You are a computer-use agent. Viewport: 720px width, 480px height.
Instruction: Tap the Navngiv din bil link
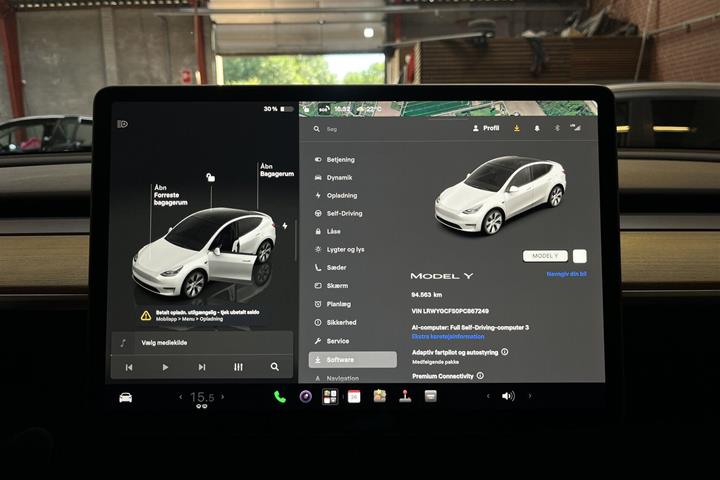(x=566, y=274)
